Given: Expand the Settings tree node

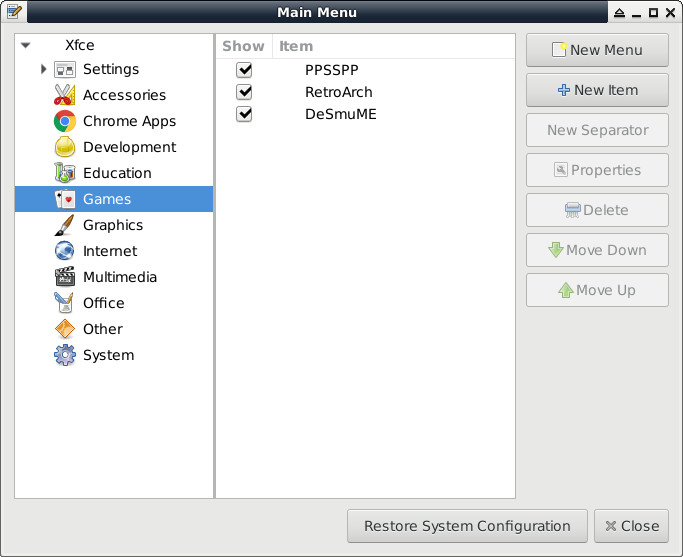Looking at the screenshot, I should click(x=43, y=69).
